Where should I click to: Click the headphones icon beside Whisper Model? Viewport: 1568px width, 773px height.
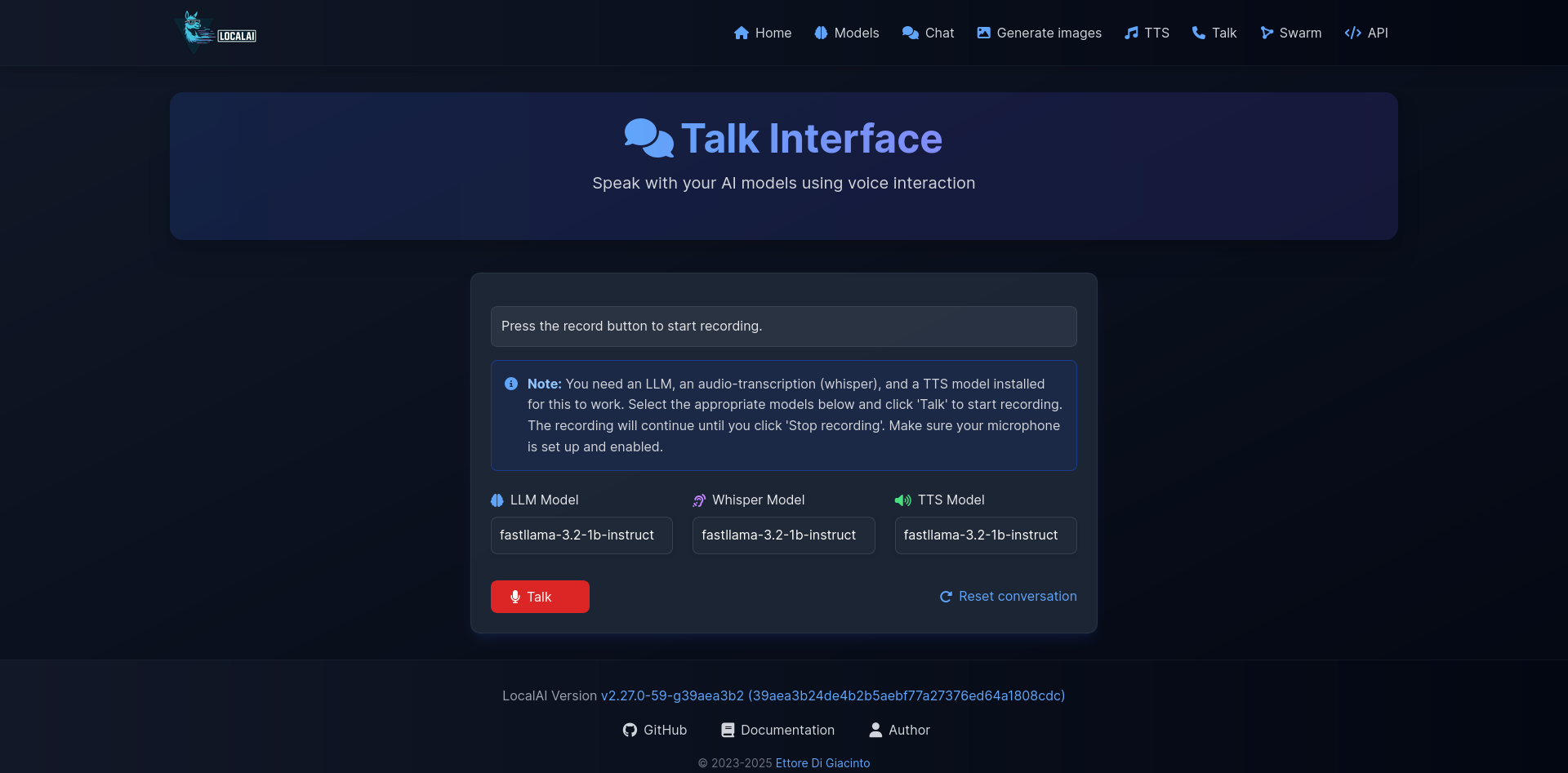[x=698, y=500]
